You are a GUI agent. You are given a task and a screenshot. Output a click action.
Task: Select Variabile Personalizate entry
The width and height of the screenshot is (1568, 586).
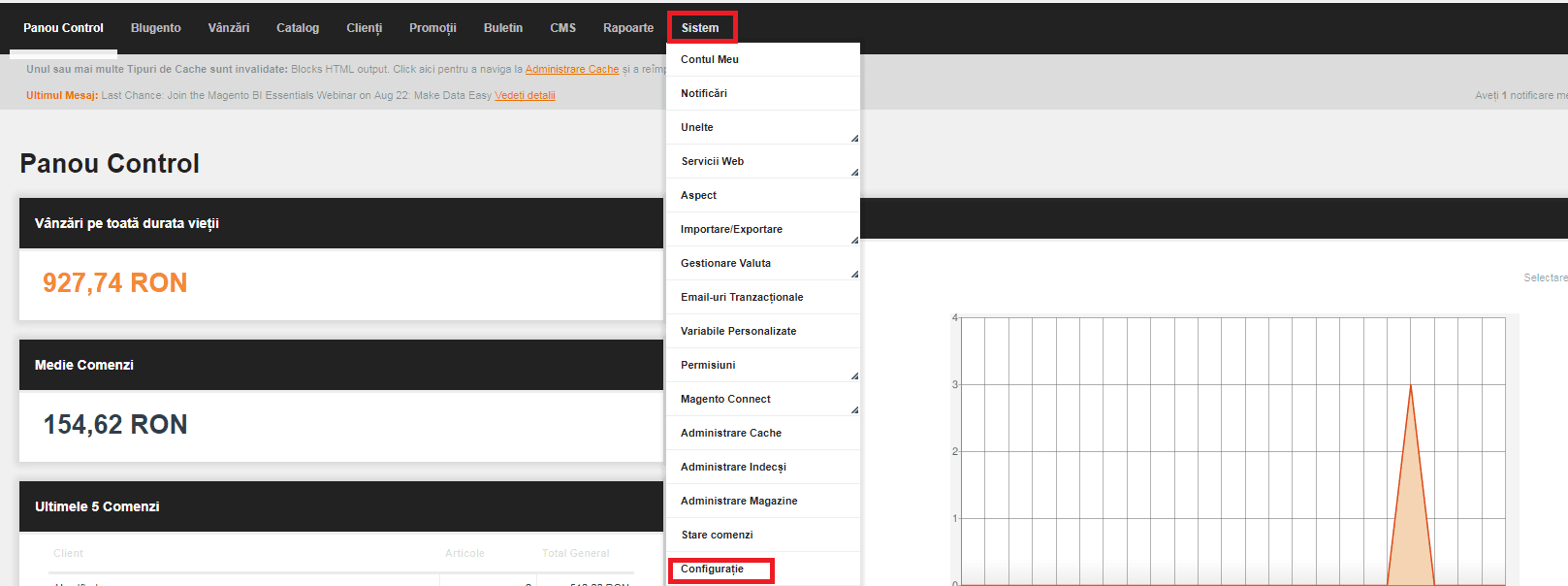[763, 331]
